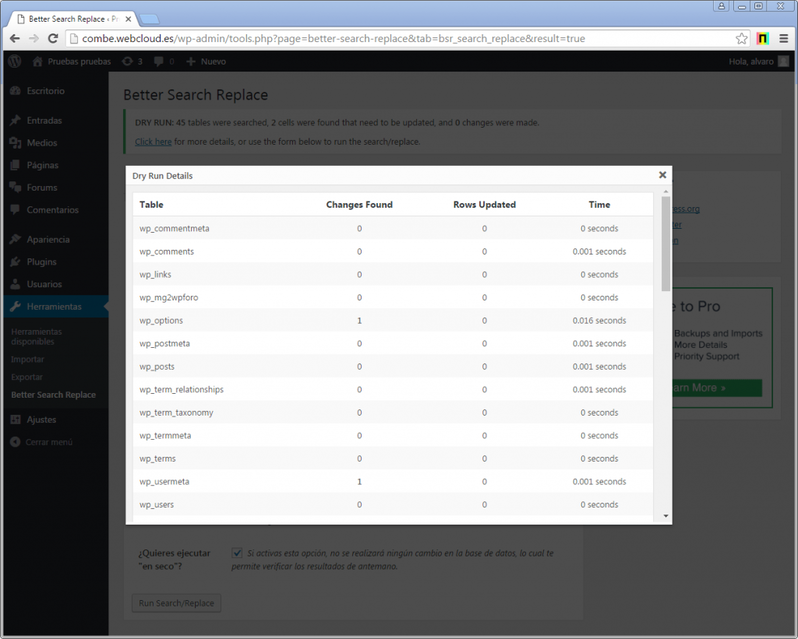798x639 pixels.
Task: Click the 0.016 seconds time value
Action: click(x=600, y=321)
